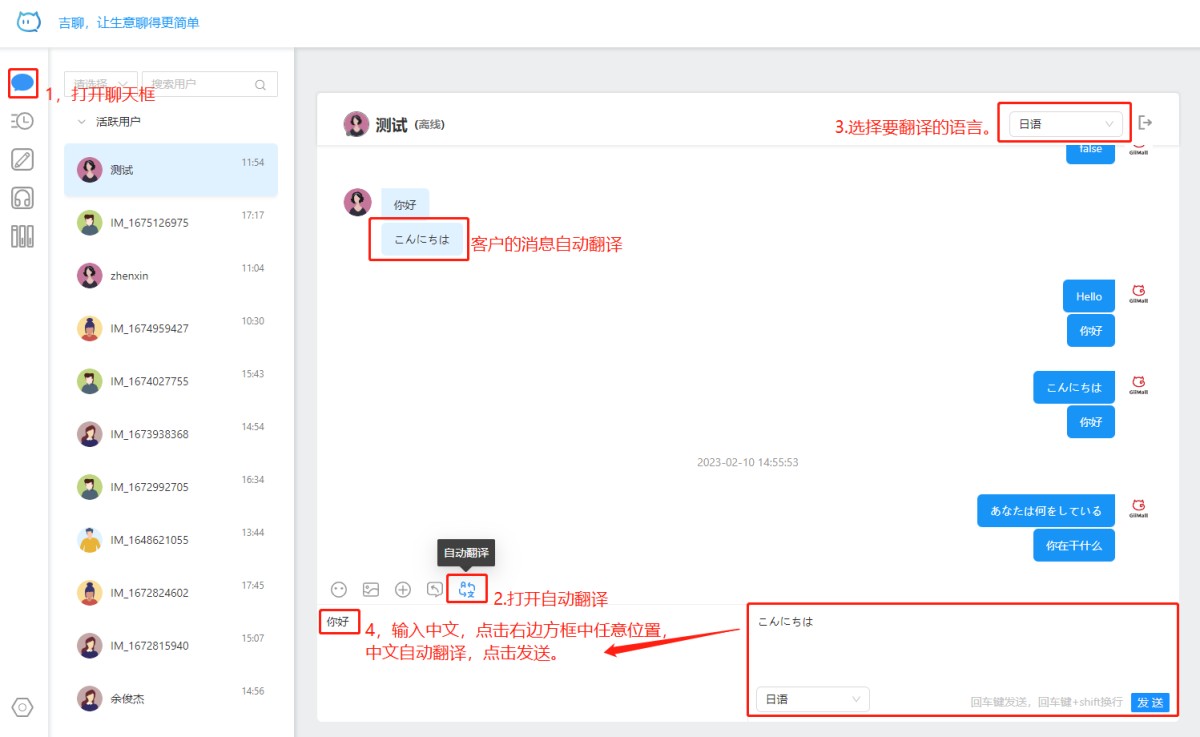The image size is (1200, 737).
Task: Click the plus circle icon in chat toolbar
Action: pyautogui.click(x=403, y=590)
